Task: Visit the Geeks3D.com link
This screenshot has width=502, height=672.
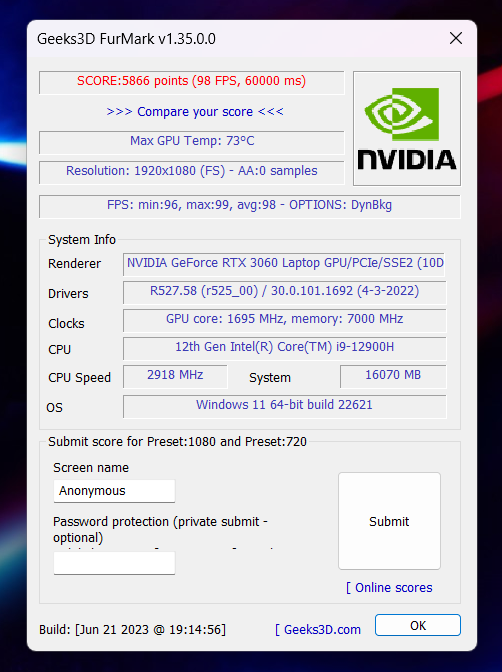Action: [x=318, y=630]
